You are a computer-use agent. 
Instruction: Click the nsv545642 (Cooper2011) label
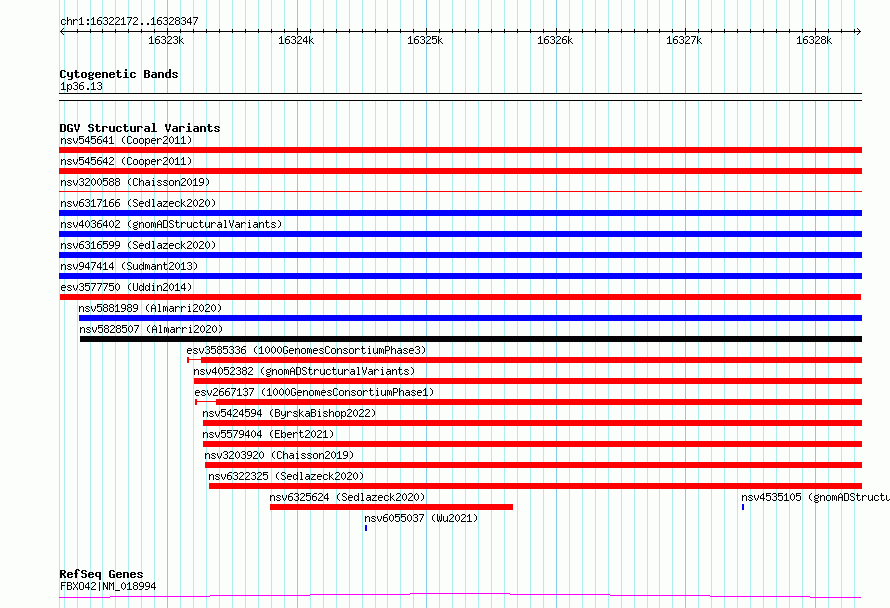[x=126, y=161]
